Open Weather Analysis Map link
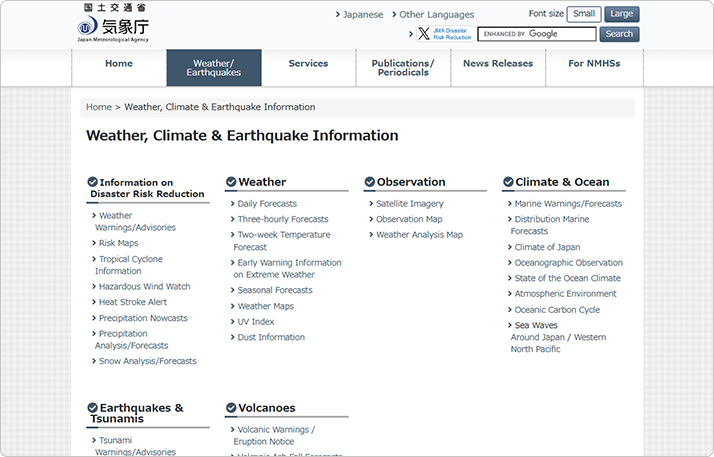This screenshot has height=457, width=714. click(x=419, y=235)
